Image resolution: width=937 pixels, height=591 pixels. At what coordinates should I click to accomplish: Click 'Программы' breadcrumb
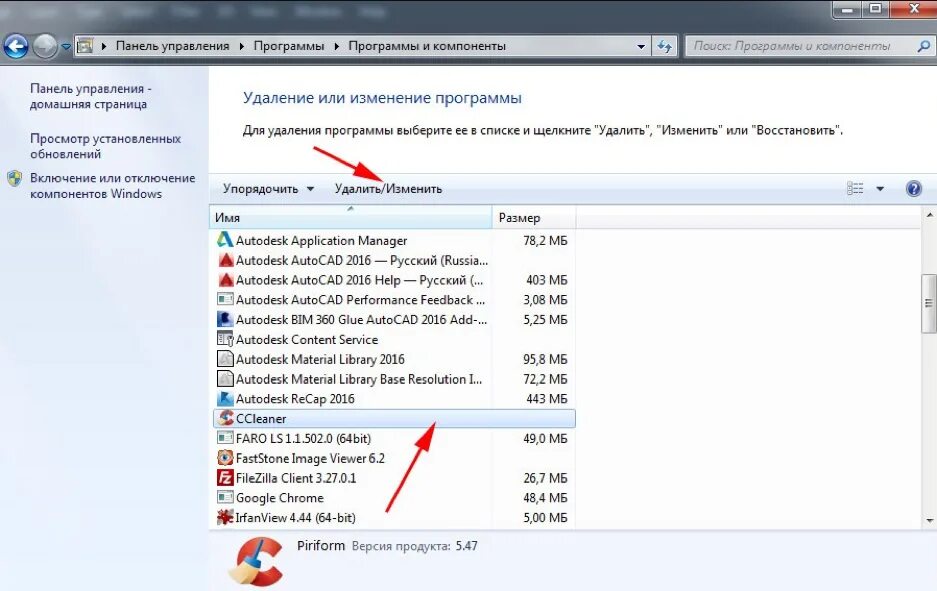(289, 46)
